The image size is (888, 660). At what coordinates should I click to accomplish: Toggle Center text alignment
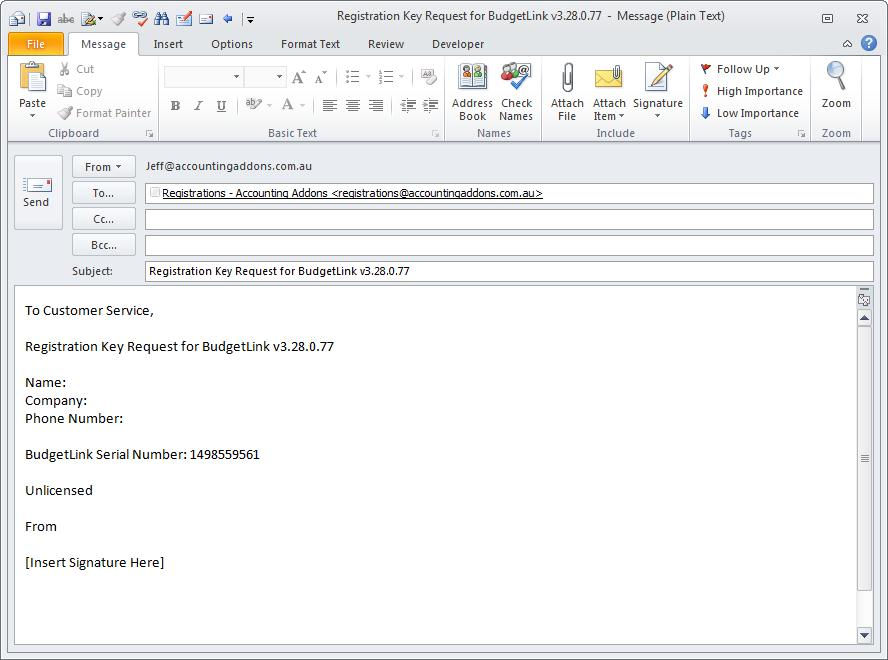[x=353, y=105]
